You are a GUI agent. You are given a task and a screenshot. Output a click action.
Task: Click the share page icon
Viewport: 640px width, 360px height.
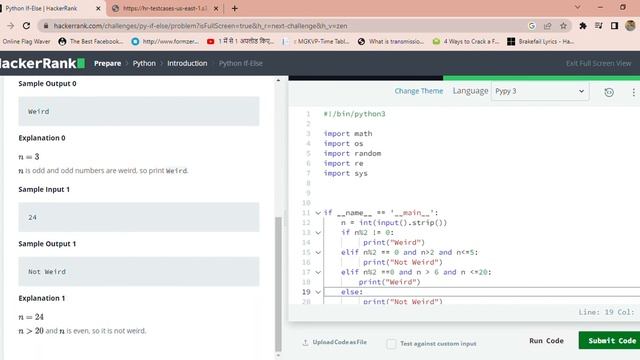click(x=547, y=26)
